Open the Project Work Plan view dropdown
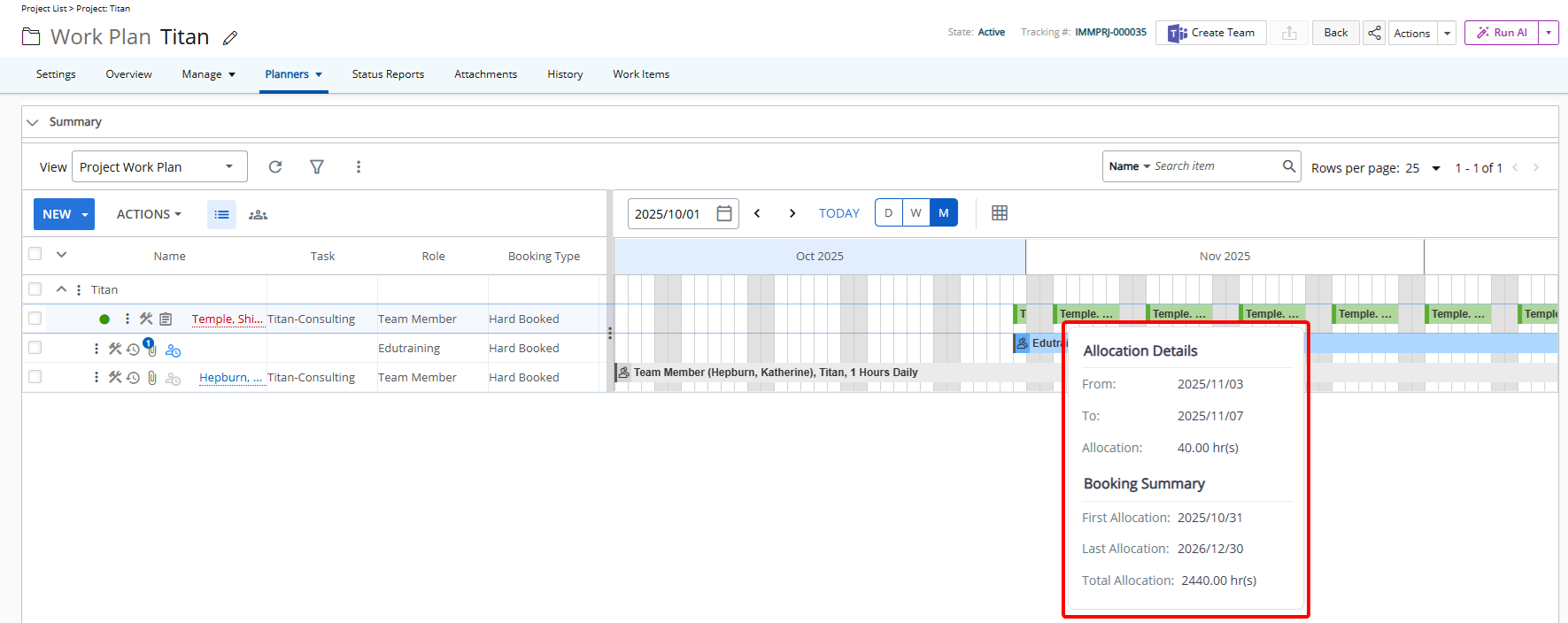Viewport: 1568px width, 623px height. pyautogui.click(x=159, y=166)
